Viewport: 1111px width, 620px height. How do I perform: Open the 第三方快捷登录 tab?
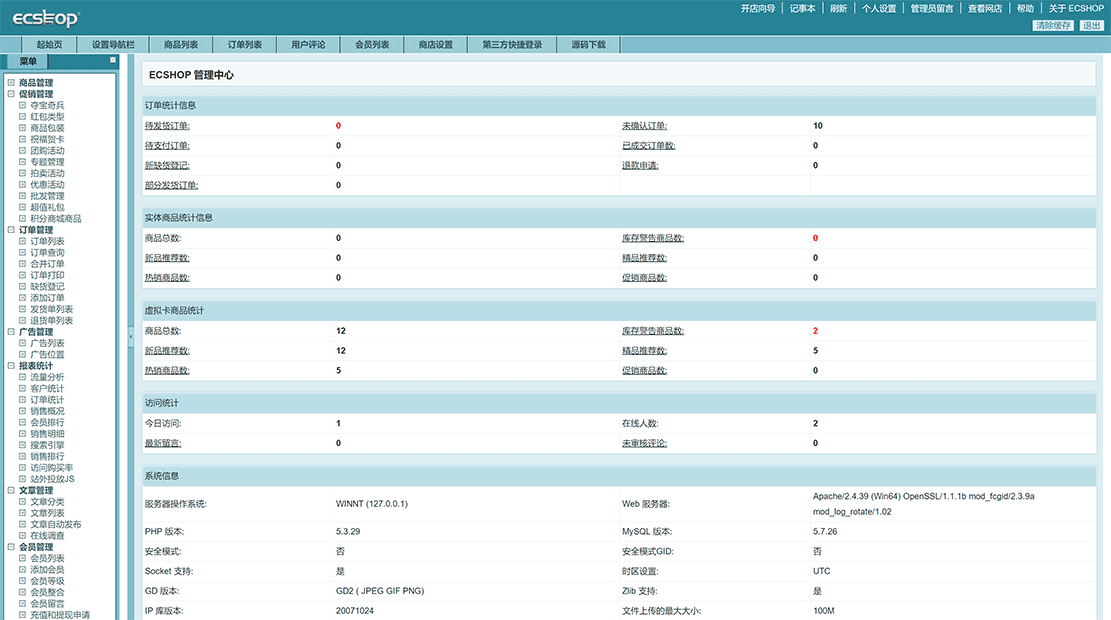513,43
